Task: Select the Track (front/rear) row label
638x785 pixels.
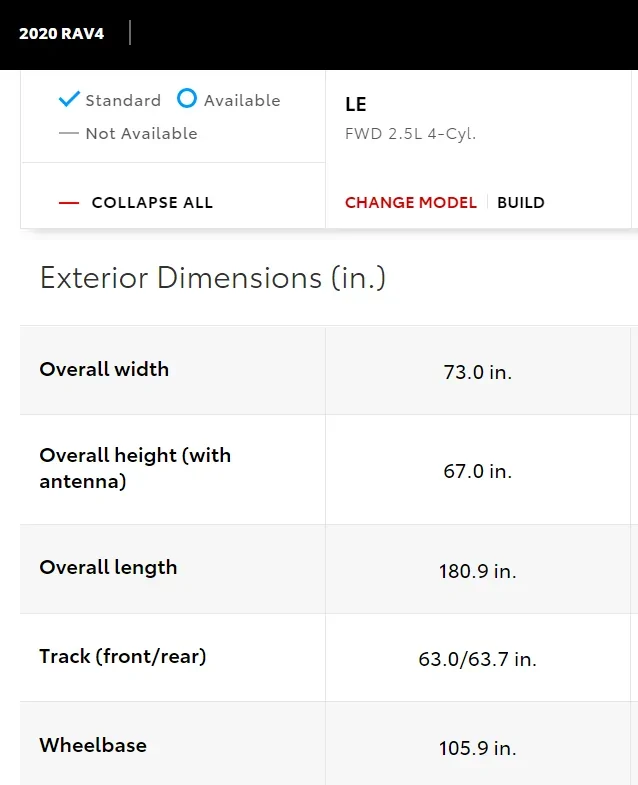Action: pos(122,657)
